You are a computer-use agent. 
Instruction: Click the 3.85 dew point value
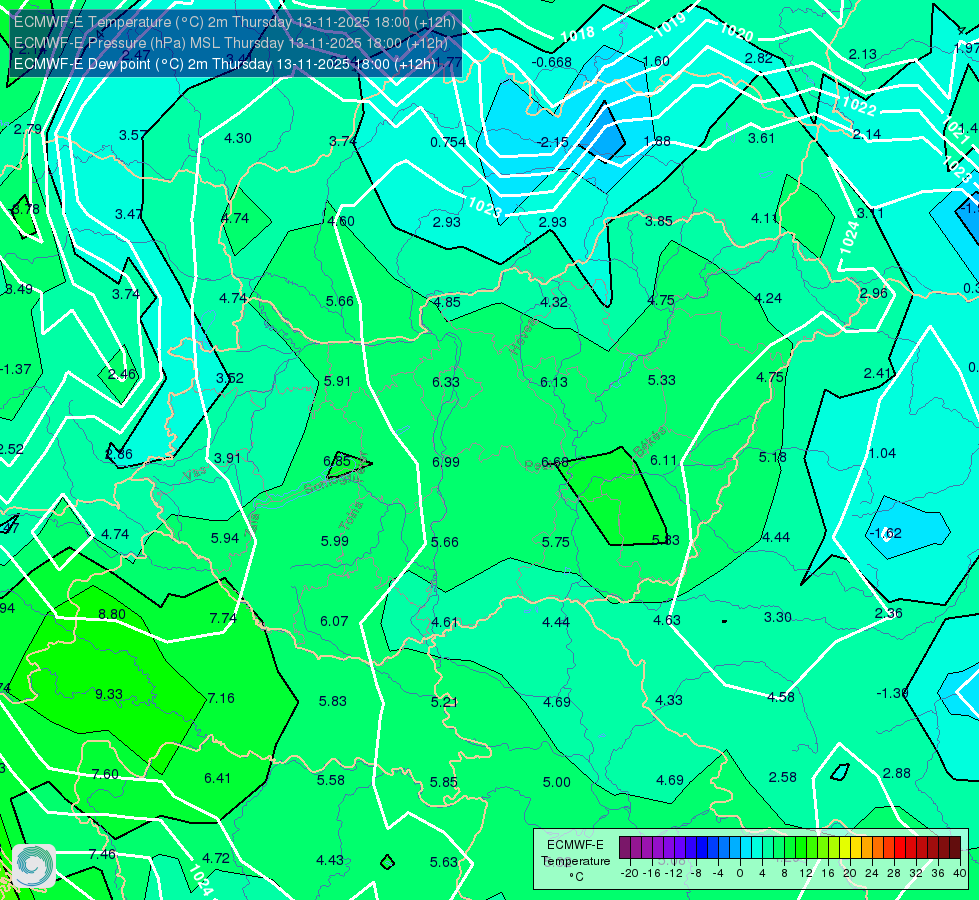[x=659, y=221]
